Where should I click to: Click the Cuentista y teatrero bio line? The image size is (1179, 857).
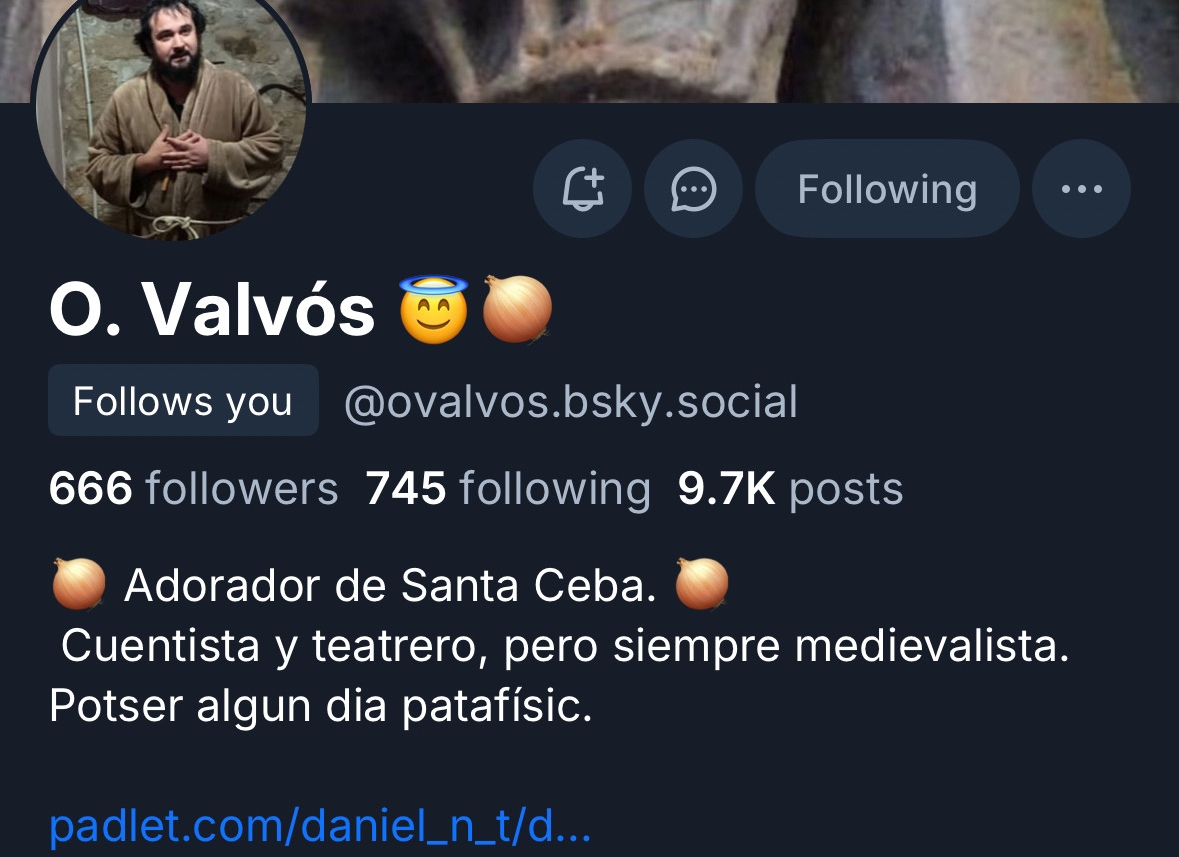[x=565, y=646]
